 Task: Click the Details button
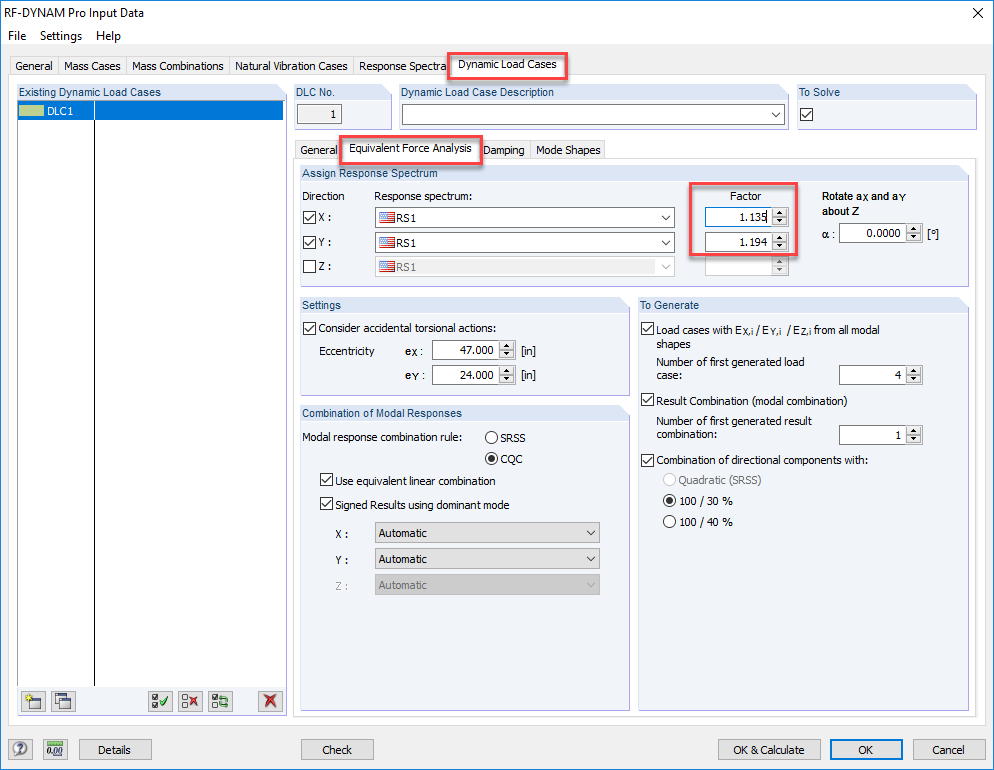pyautogui.click(x=115, y=750)
